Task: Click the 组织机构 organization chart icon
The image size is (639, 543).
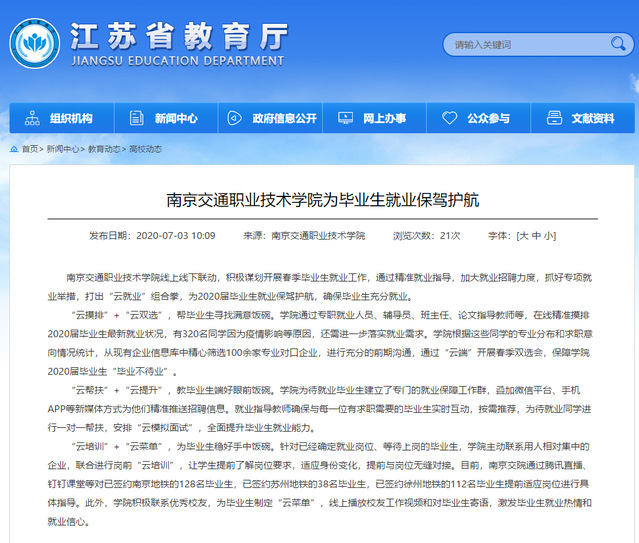Action: pos(32,118)
